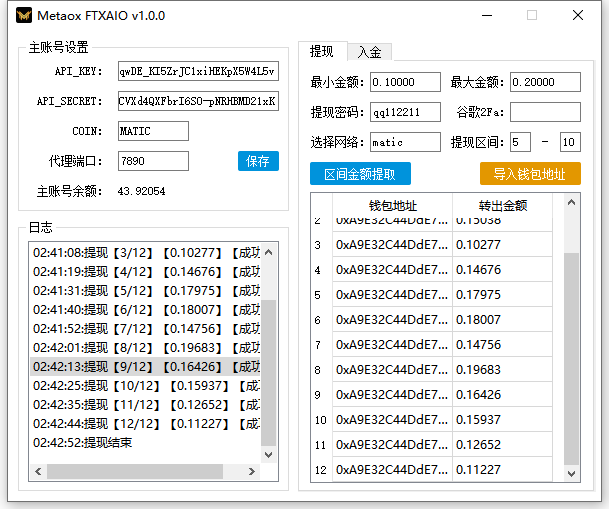Image resolution: width=609 pixels, height=509 pixels.
Task: Edit the 选择网络 field
Action: (405, 142)
